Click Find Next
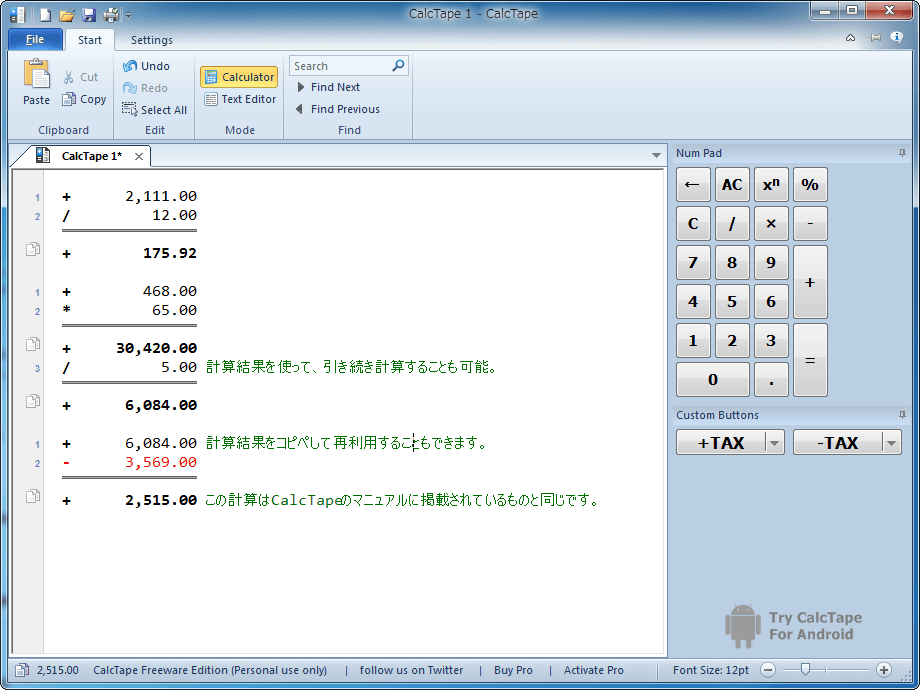 click(x=328, y=87)
